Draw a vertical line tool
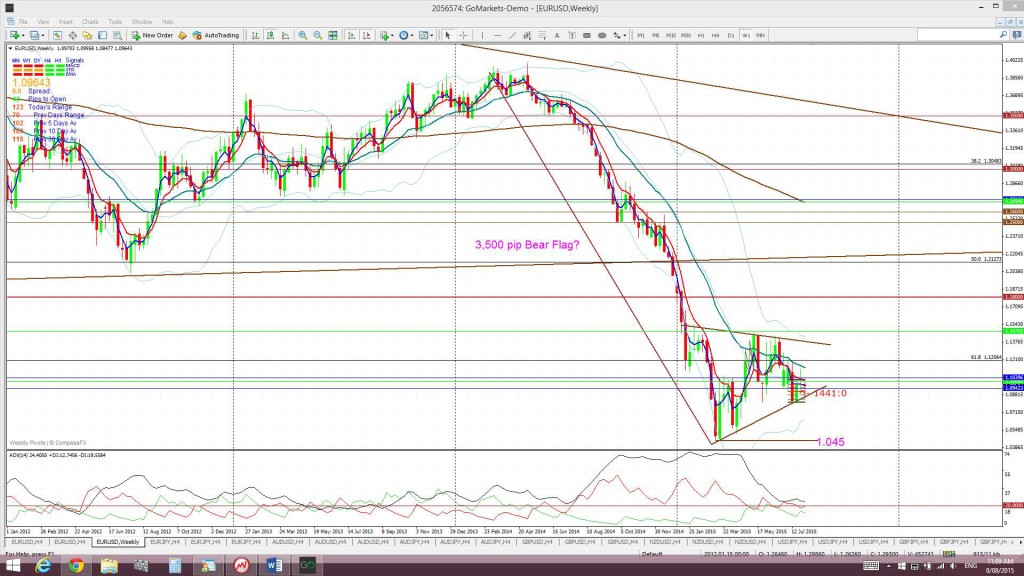Viewport: 1024px width, 576px height. click(x=483, y=35)
